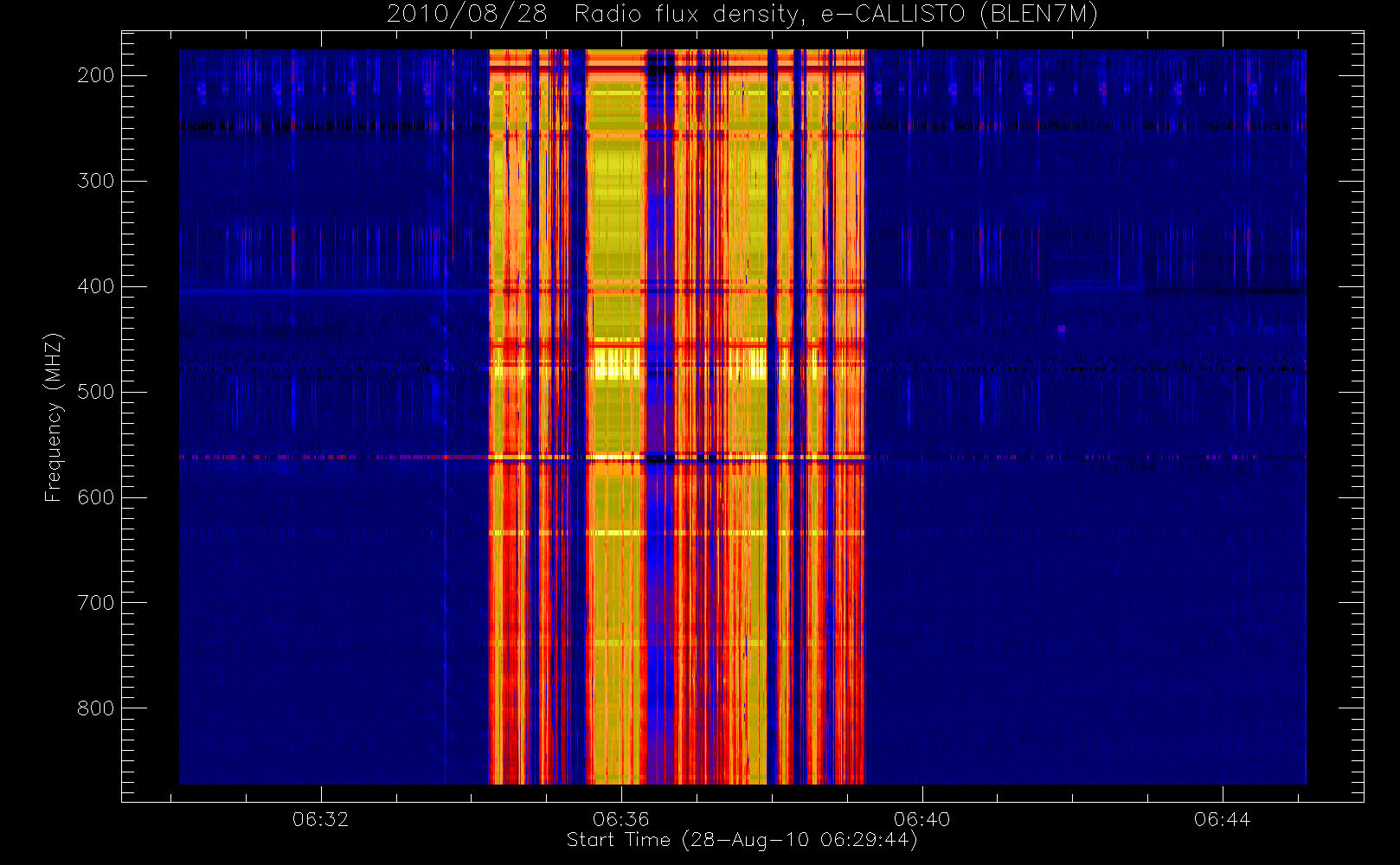1400x865 pixels.
Task: Click the 06:44 time tick label
Action: pos(1222,819)
